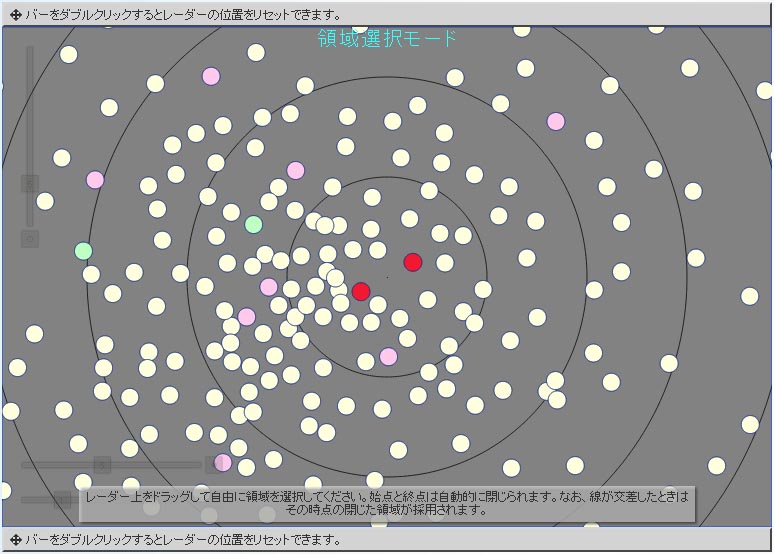Select the pink dot in the upper right
This screenshot has width=774, height=554.
pos(556,121)
